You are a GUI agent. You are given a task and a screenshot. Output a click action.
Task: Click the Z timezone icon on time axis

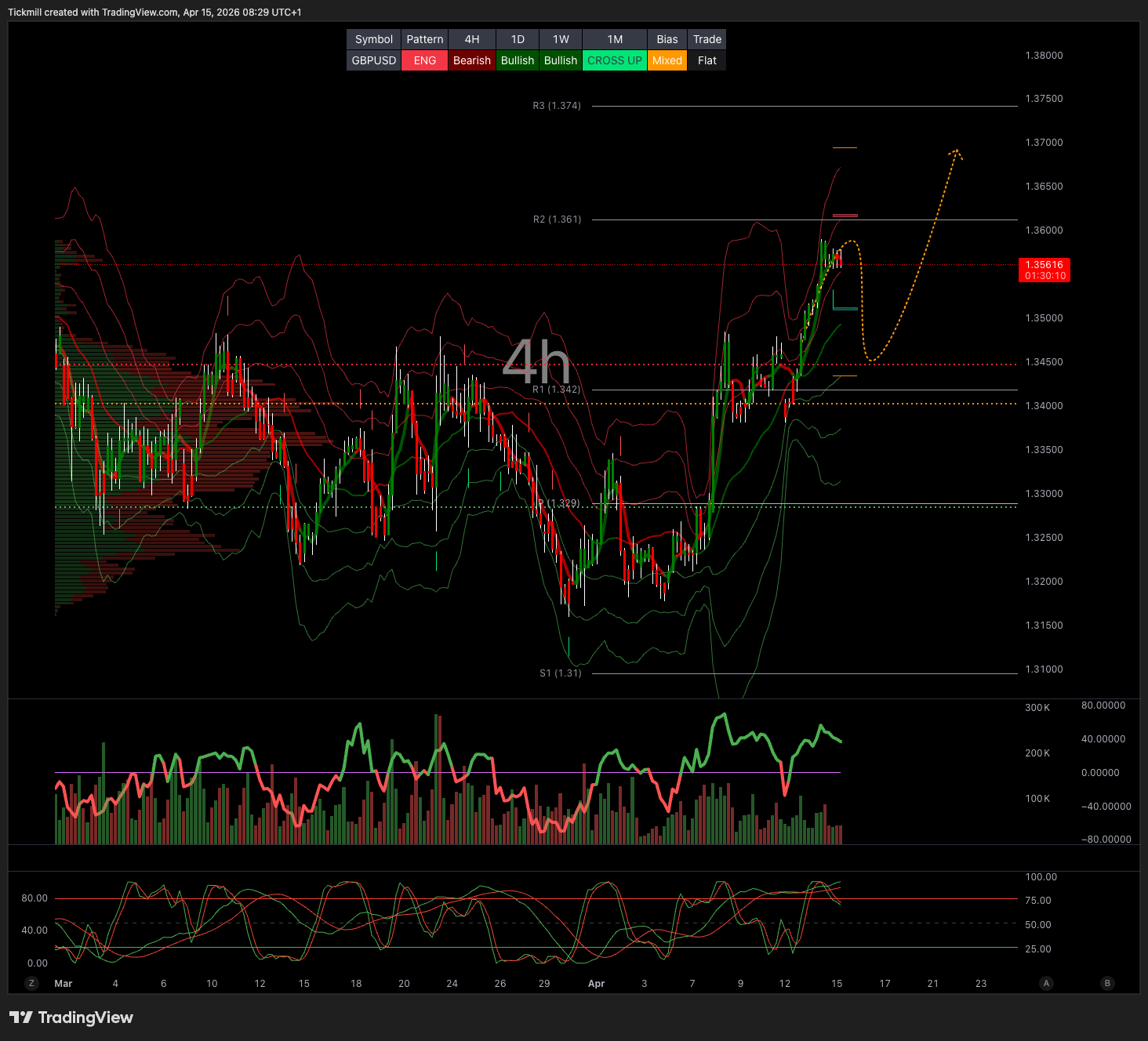31,983
